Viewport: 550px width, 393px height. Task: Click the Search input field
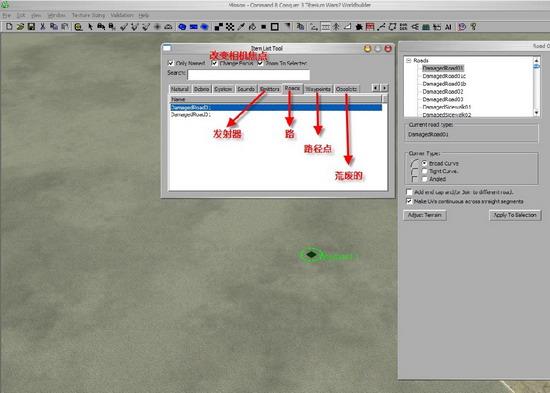[x=249, y=75]
